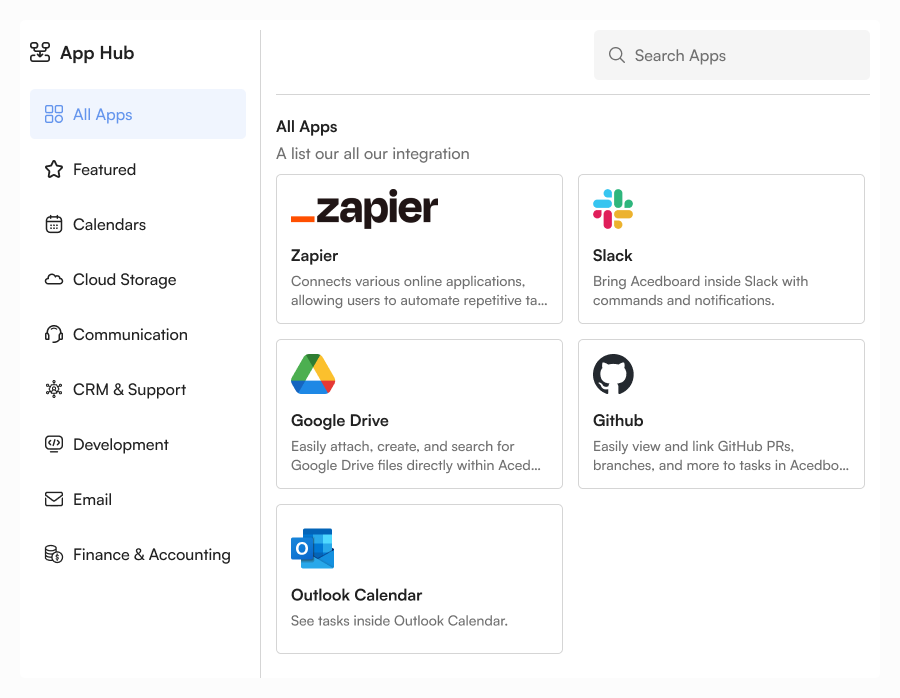Screen dimensions: 900x698
Task: Select Finance & Accounting category
Action: (138, 555)
